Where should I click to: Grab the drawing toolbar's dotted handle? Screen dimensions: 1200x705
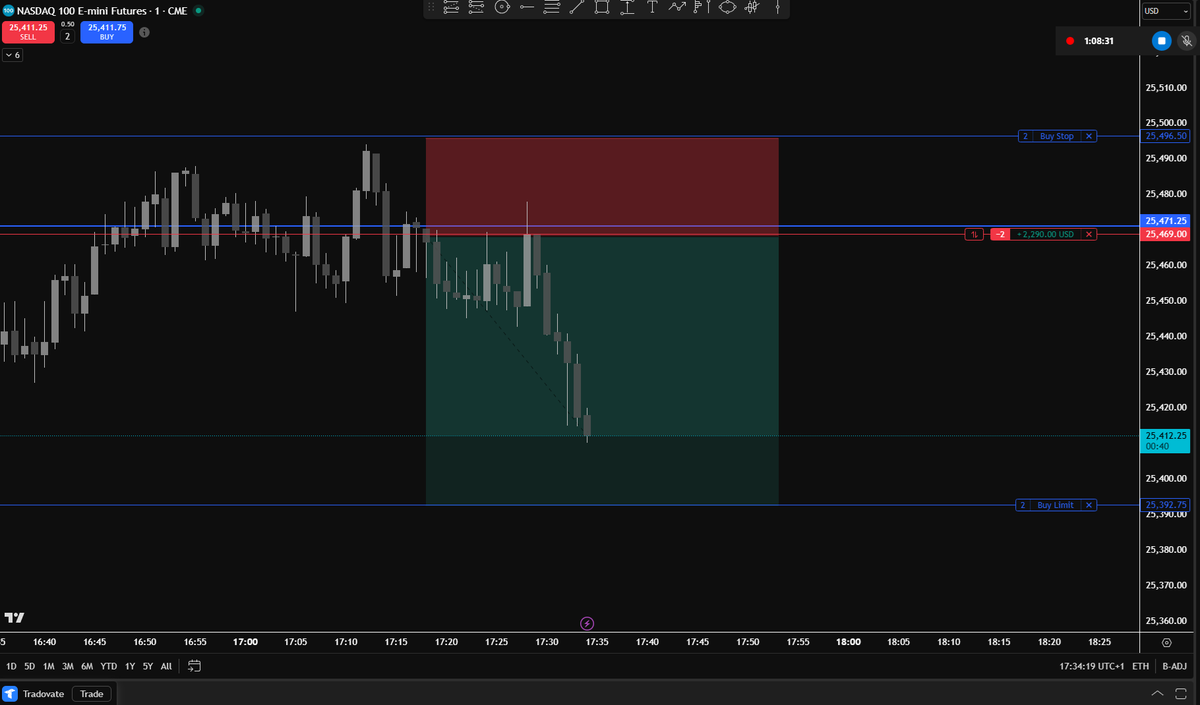432,8
